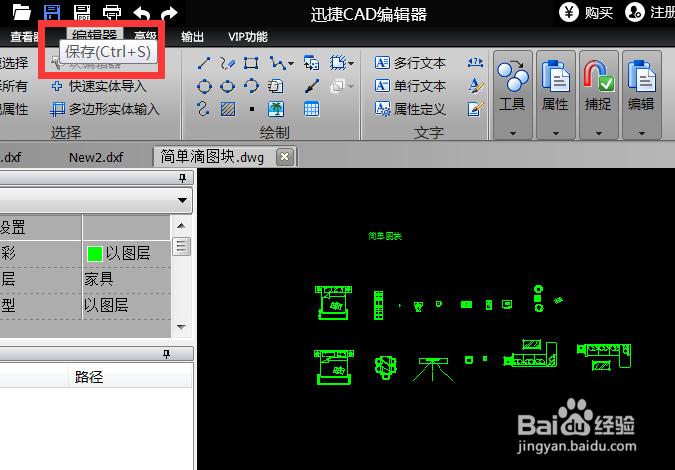Open the VIP功能 tab
Viewport: 675px width, 470px height.
(x=248, y=37)
